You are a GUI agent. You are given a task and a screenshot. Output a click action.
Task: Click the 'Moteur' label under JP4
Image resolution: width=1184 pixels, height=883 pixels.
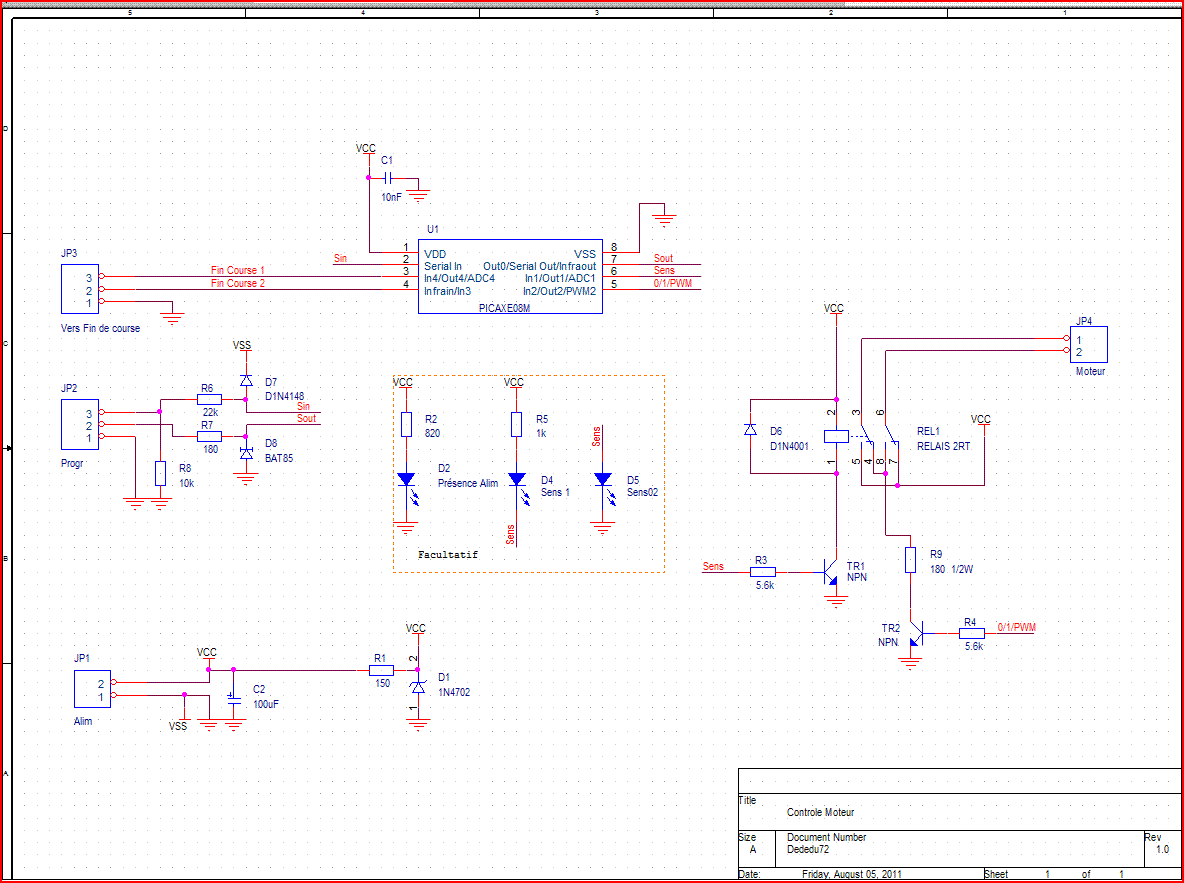tap(1091, 372)
